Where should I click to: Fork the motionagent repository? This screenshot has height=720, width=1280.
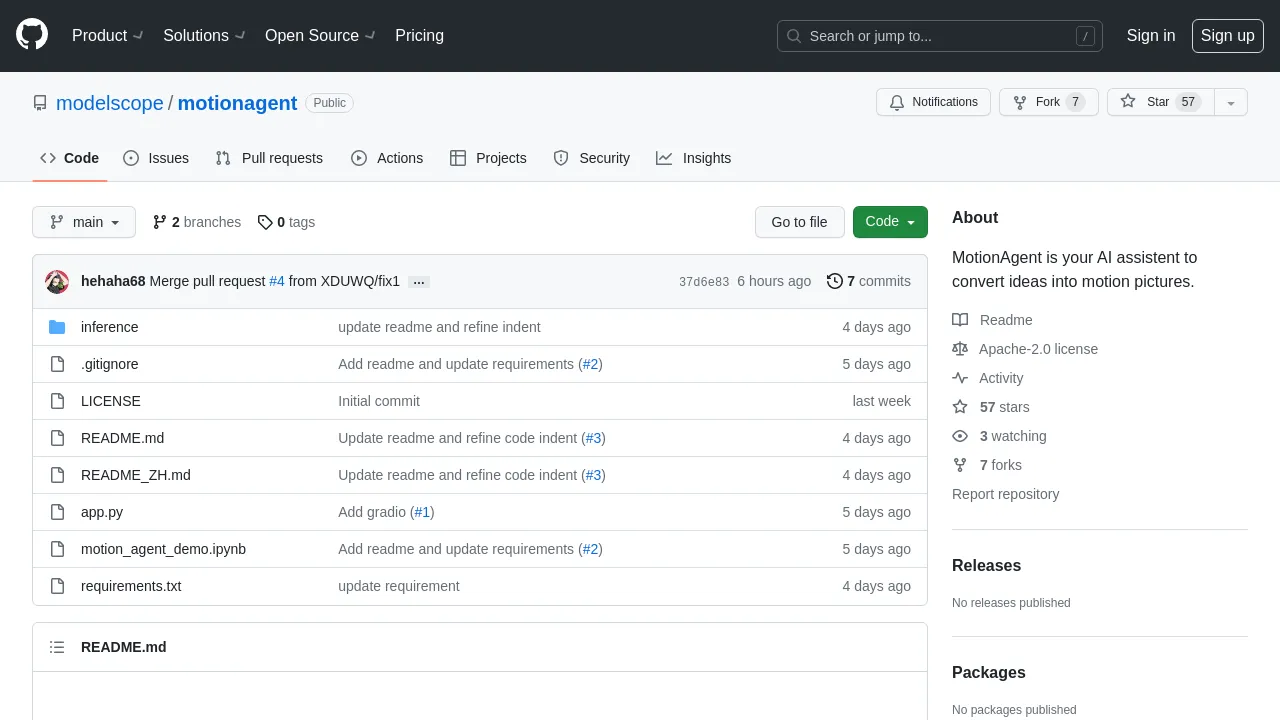point(1048,102)
